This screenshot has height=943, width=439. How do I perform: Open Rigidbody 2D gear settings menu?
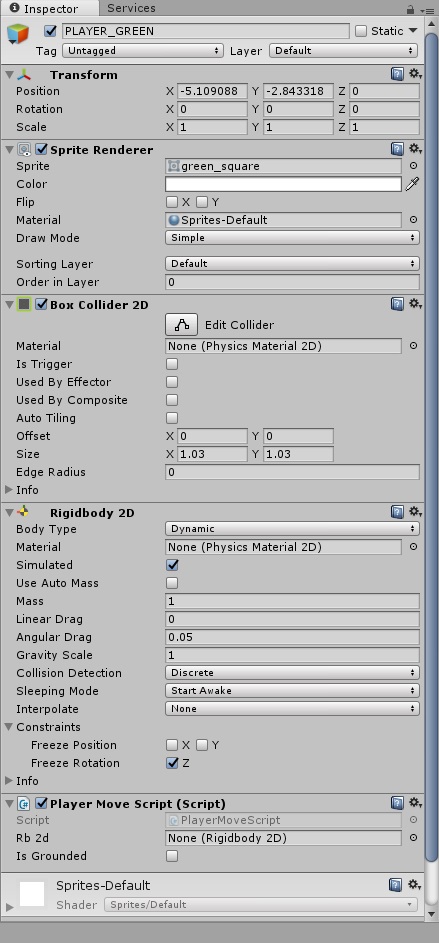click(x=415, y=512)
